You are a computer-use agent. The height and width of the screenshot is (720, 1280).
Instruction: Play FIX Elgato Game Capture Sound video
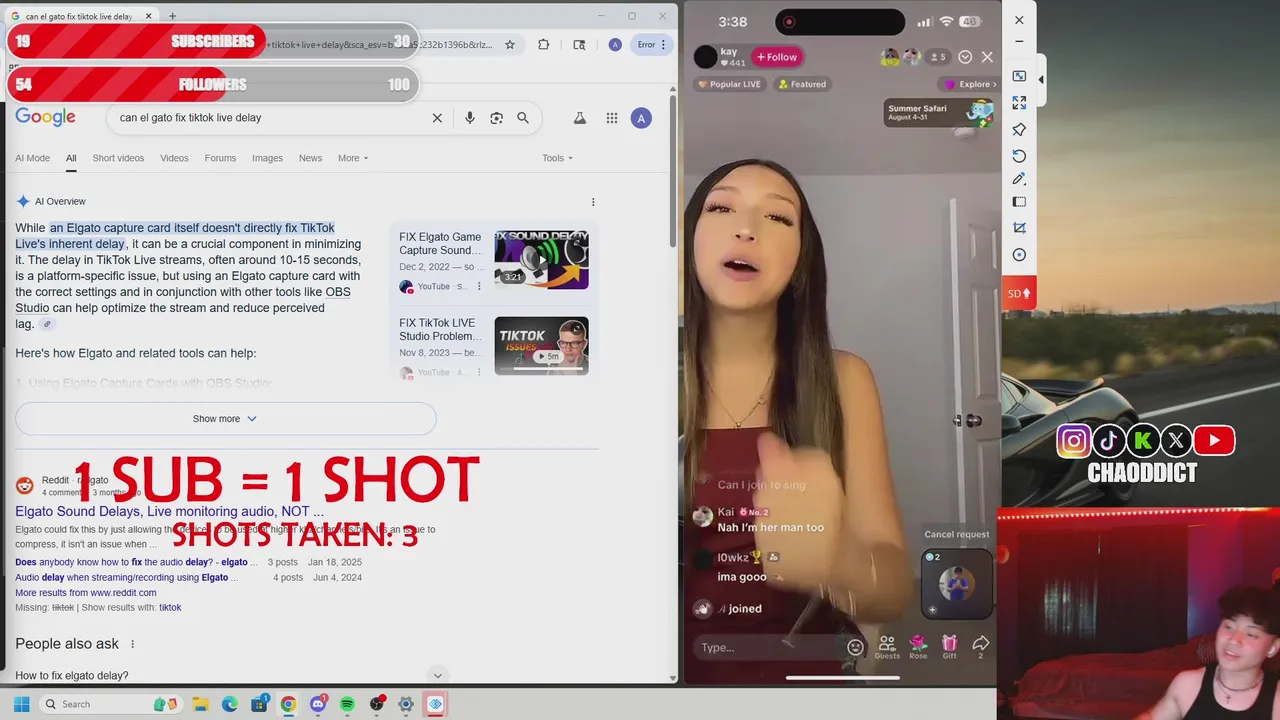pos(541,260)
